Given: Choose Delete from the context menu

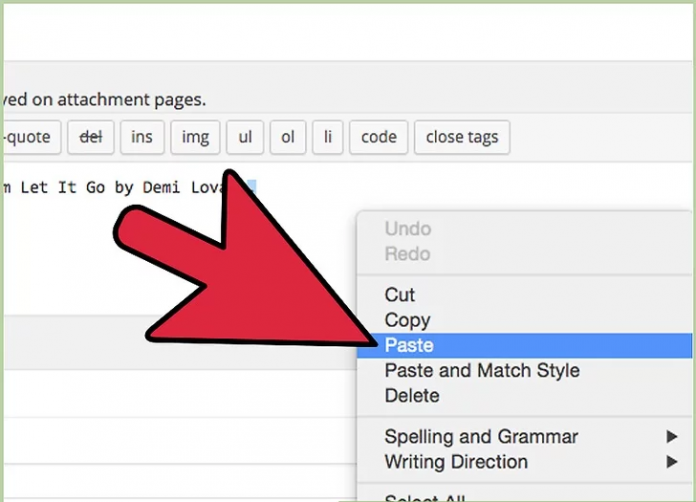Looking at the screenshot, I should coord(412,395).
